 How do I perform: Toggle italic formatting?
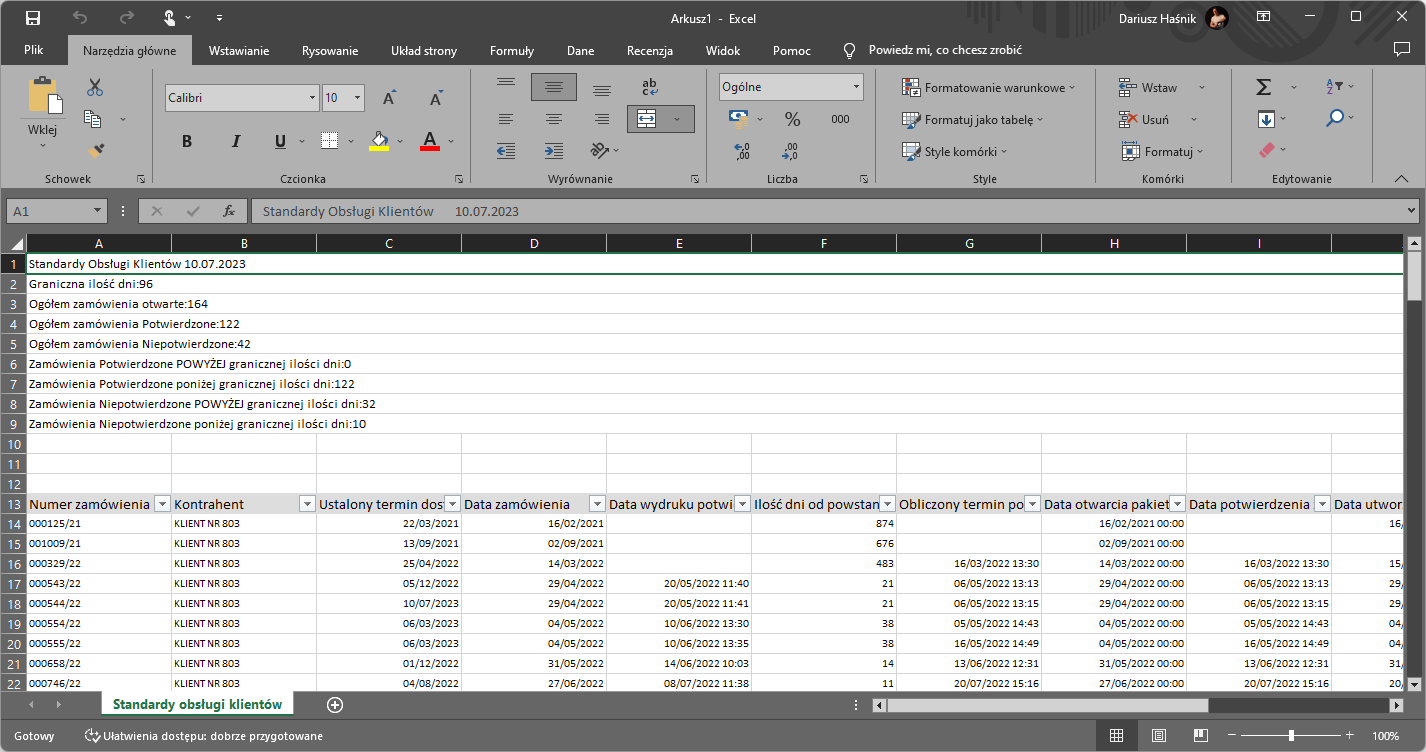point(235,141)
